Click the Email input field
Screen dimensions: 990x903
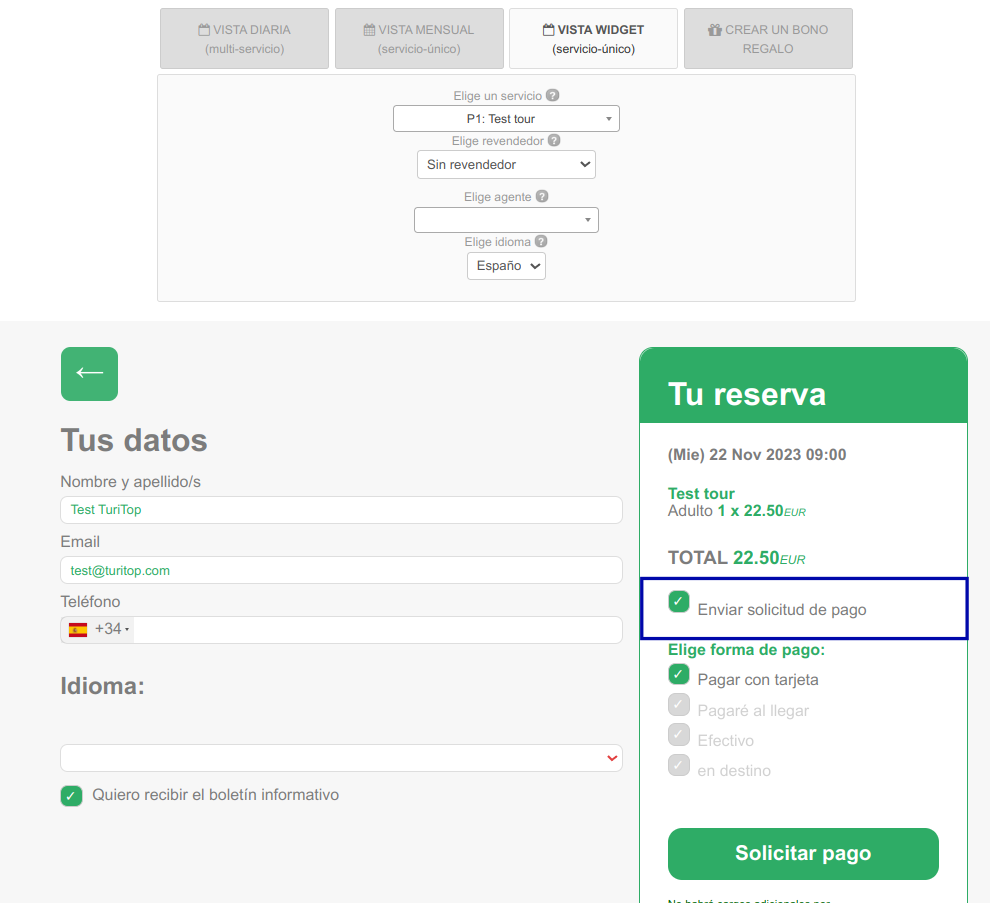[342, 570]
